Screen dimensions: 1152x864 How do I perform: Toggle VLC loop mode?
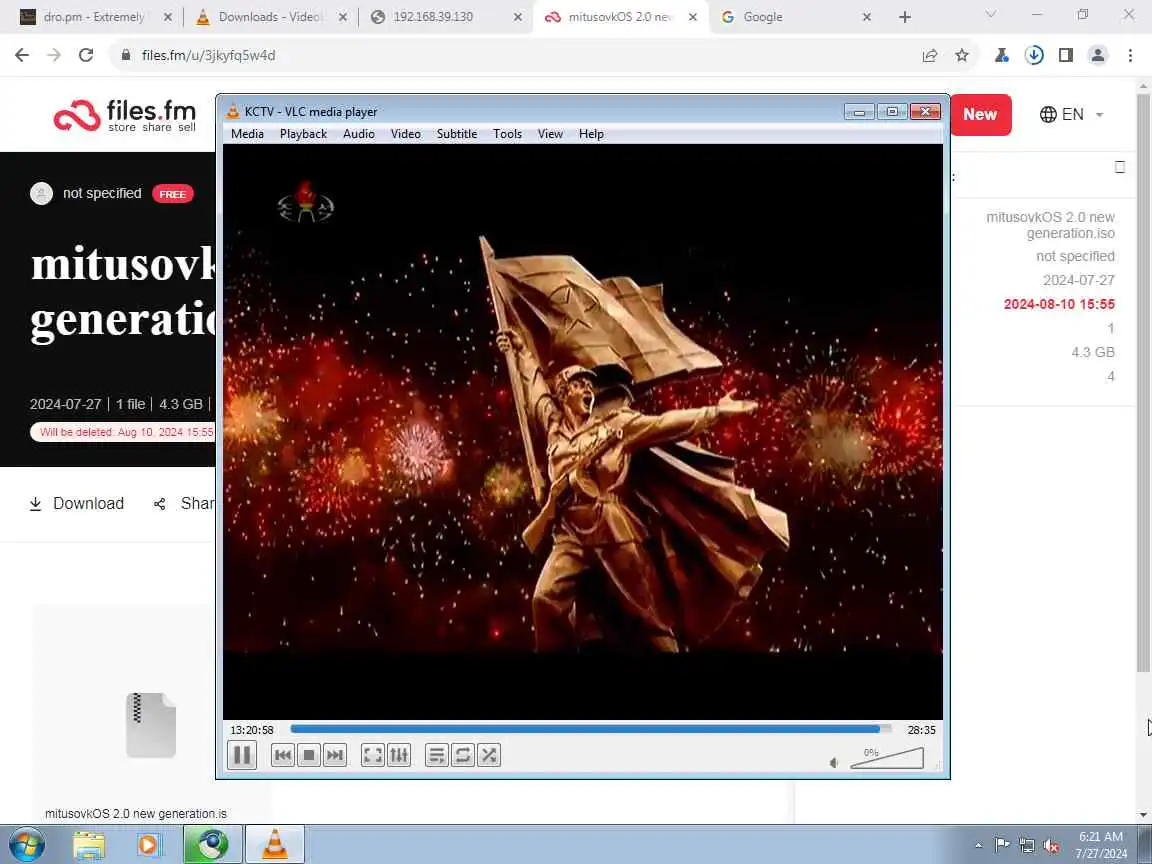pyautogui.click(x=463, y=755)
